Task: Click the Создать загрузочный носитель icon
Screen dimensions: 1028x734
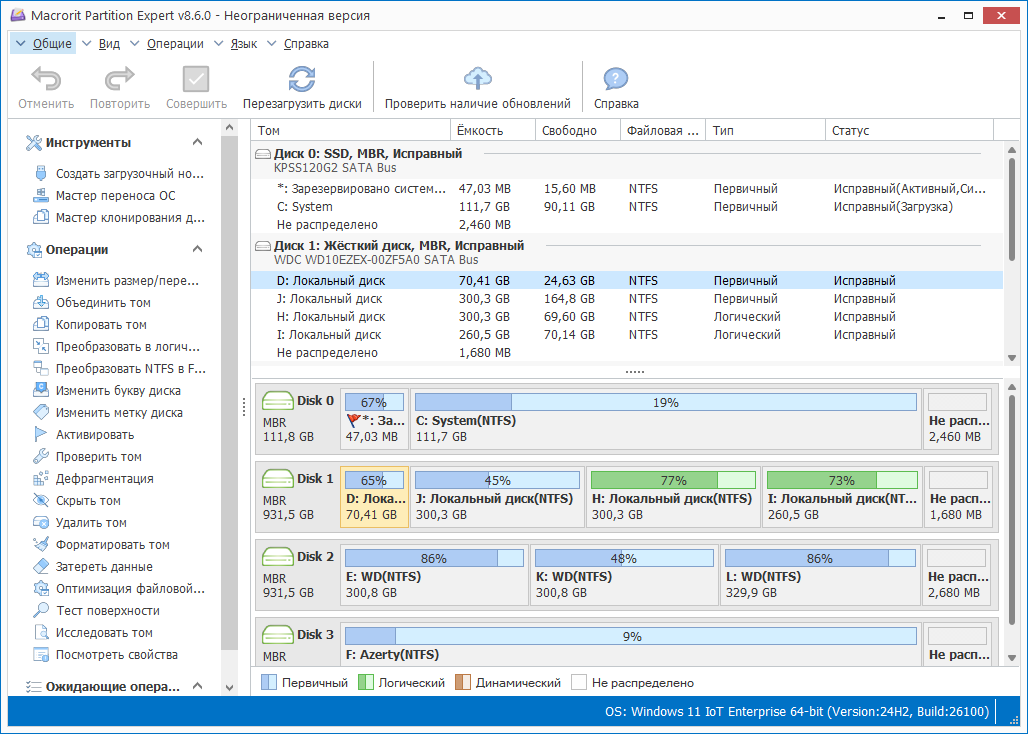Action: point(41,174)
